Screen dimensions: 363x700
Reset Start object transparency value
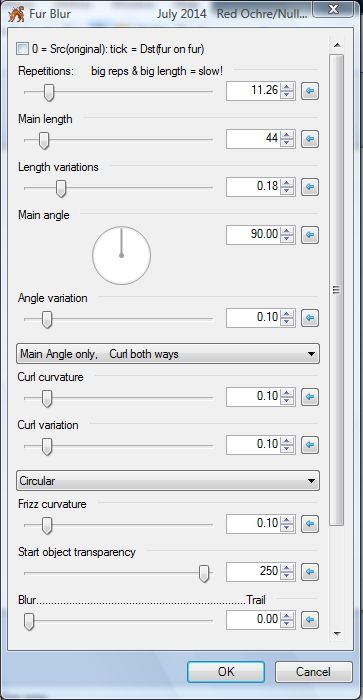310,572
